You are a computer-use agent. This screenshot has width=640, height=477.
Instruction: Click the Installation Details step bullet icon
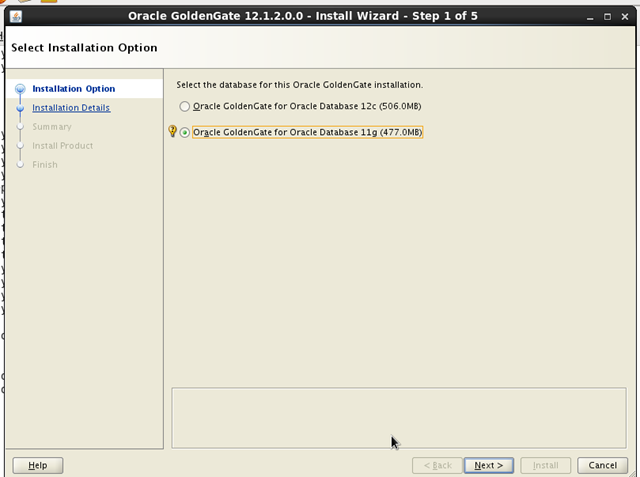pyautogui.click(x=20, y=108)
